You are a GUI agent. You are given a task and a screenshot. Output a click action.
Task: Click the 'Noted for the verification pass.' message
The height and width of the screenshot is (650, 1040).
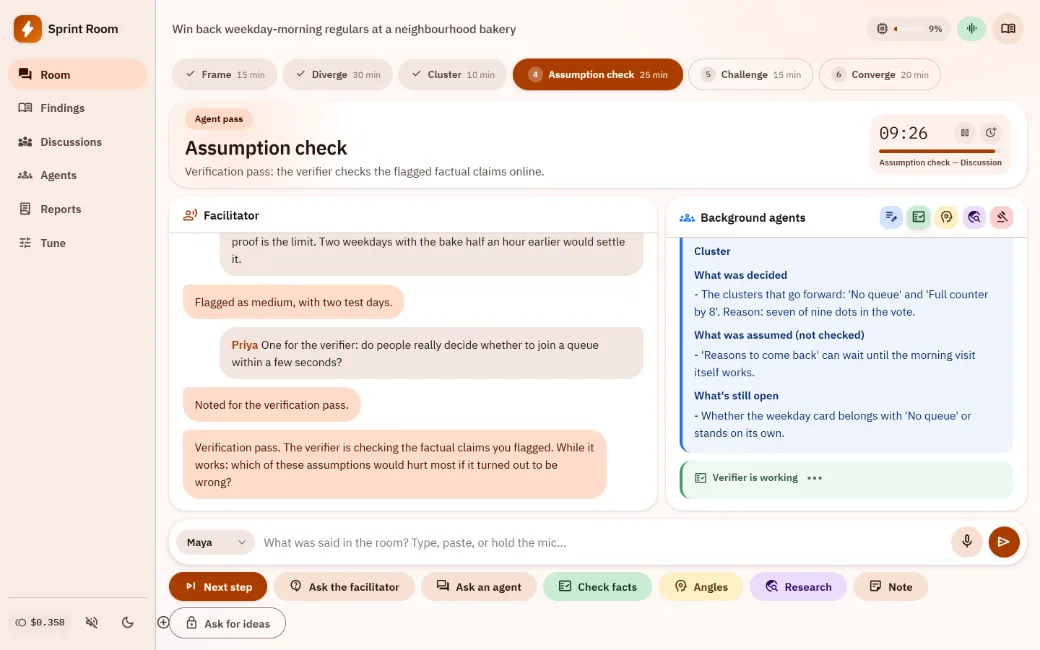(271, 405)
